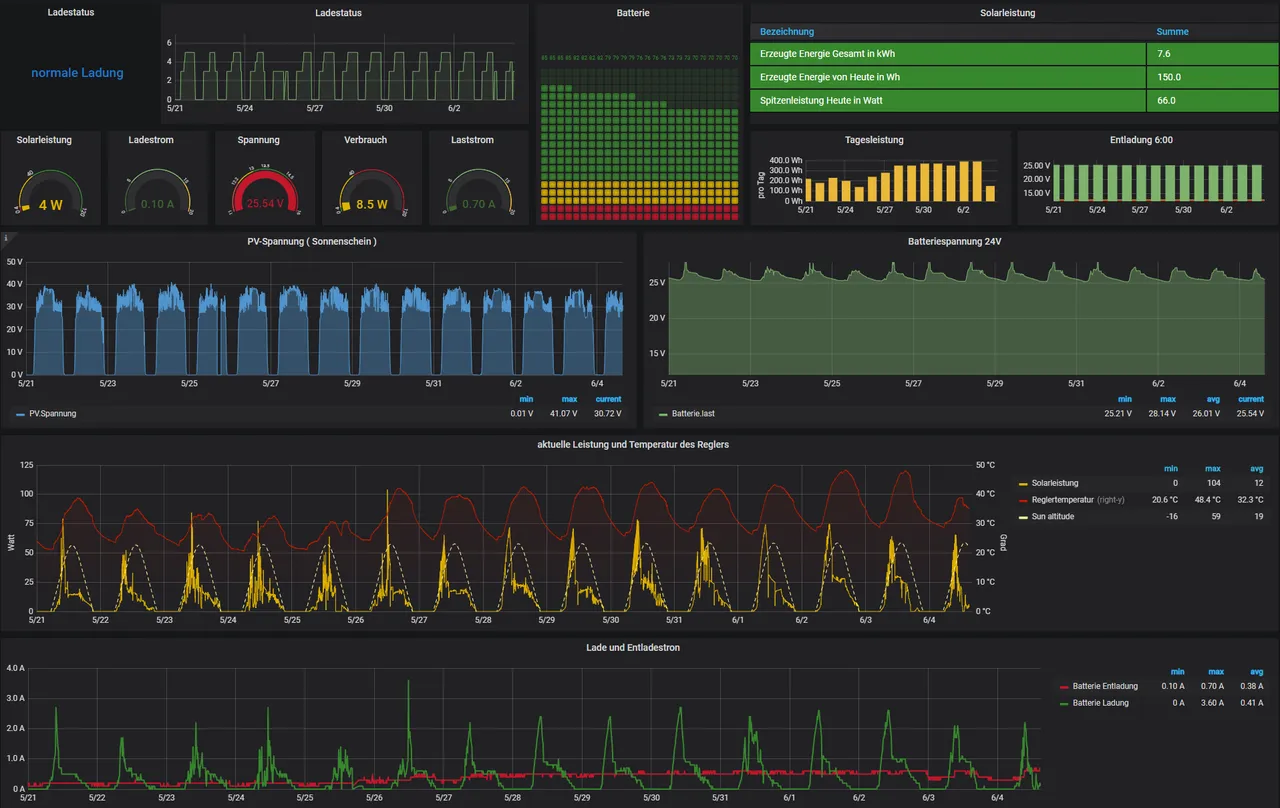
Task: Toggle the Batterie.last series in the legend
Action: (x=693, y=413)
